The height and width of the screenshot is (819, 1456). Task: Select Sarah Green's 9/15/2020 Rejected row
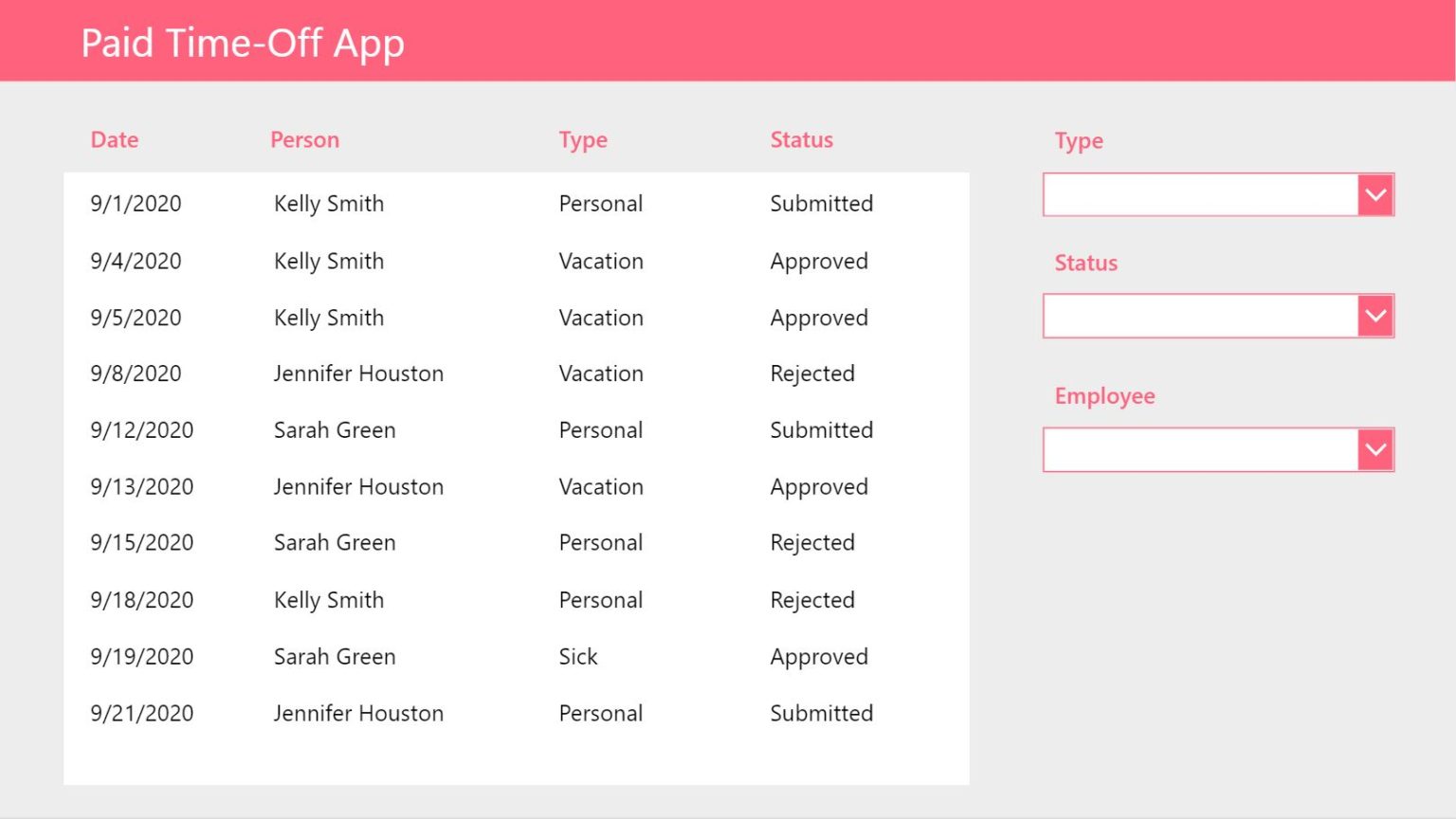(474, 542)
